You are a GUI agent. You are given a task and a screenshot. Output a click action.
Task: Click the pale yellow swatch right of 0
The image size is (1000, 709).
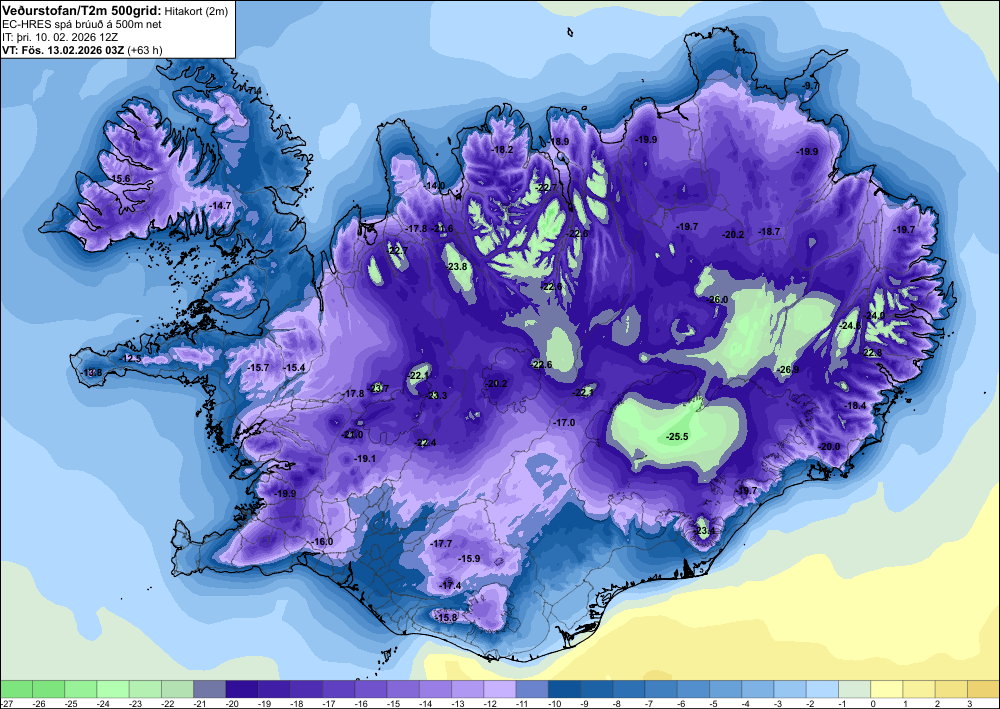tap(887, 689)
